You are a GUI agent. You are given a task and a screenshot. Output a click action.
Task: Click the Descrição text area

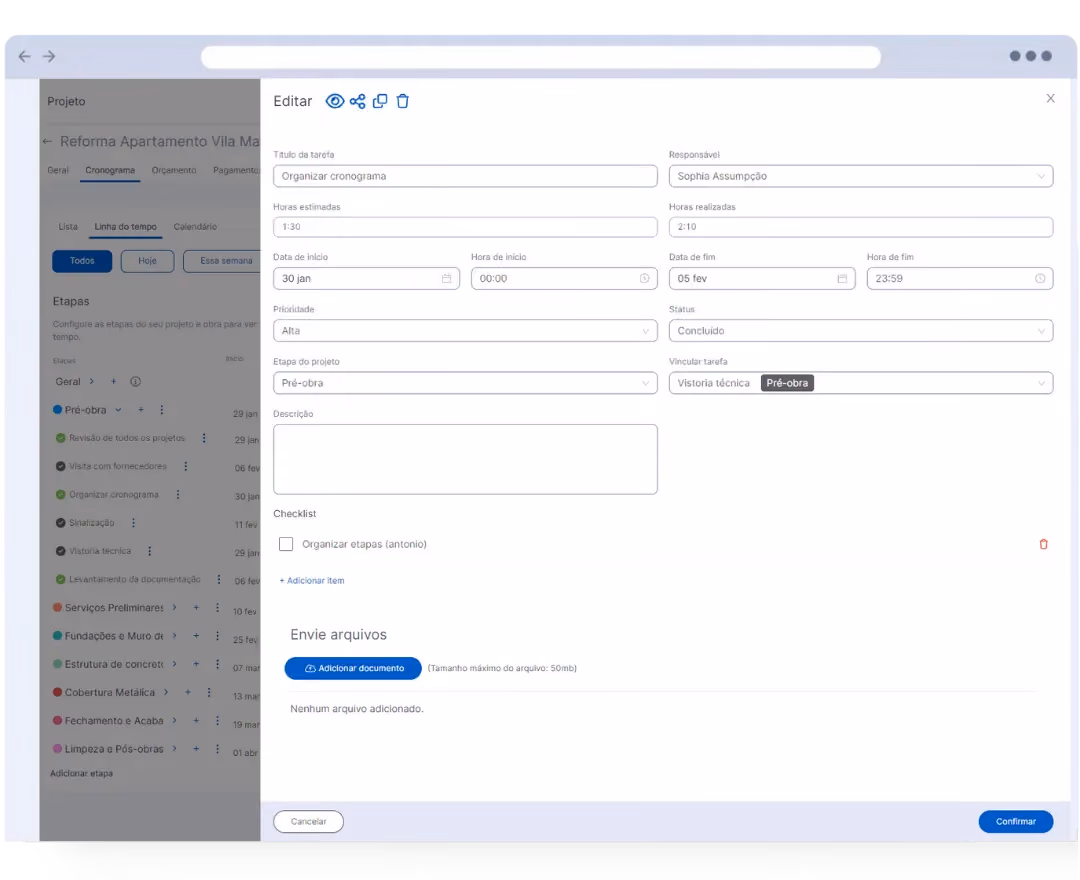[465, 459]
